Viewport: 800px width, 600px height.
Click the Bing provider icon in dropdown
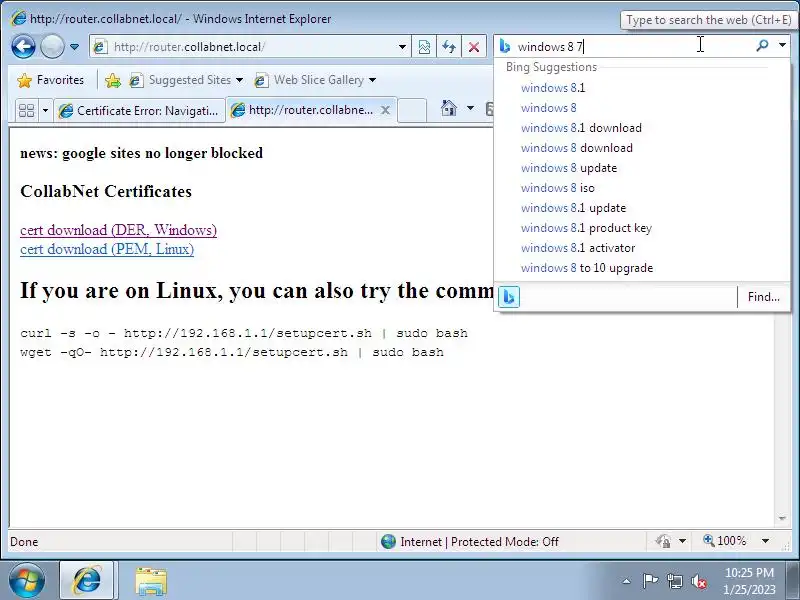(x=509, y=297)
